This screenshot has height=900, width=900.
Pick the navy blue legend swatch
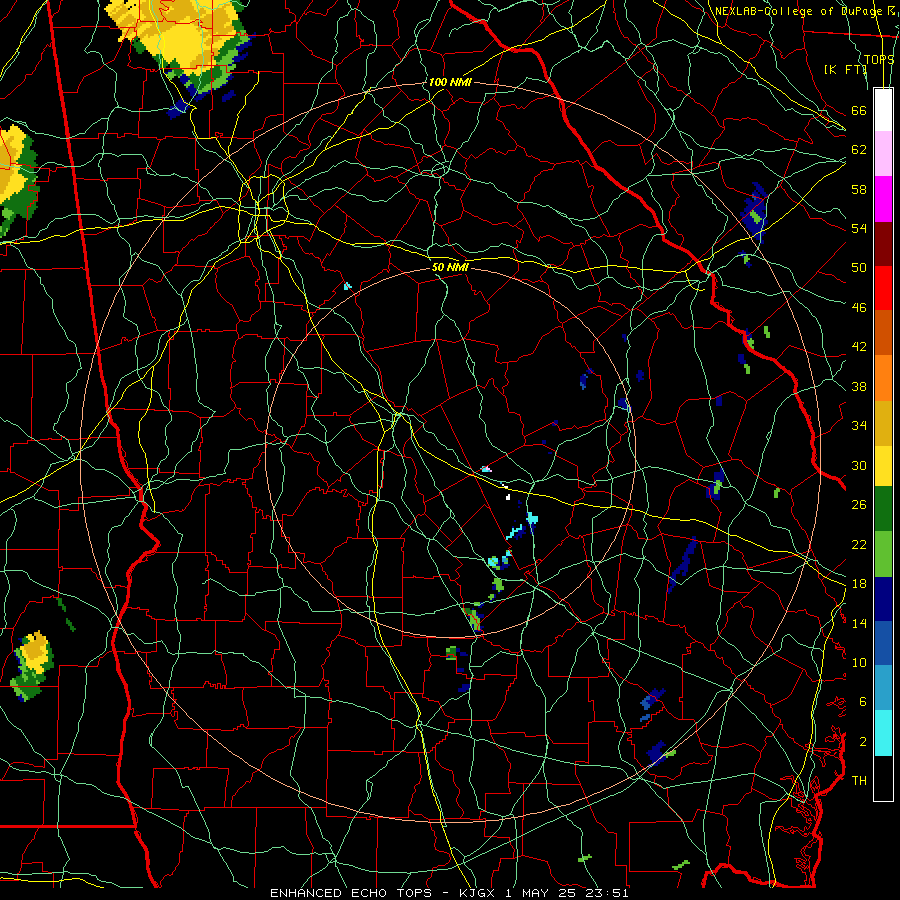[883, 599]
